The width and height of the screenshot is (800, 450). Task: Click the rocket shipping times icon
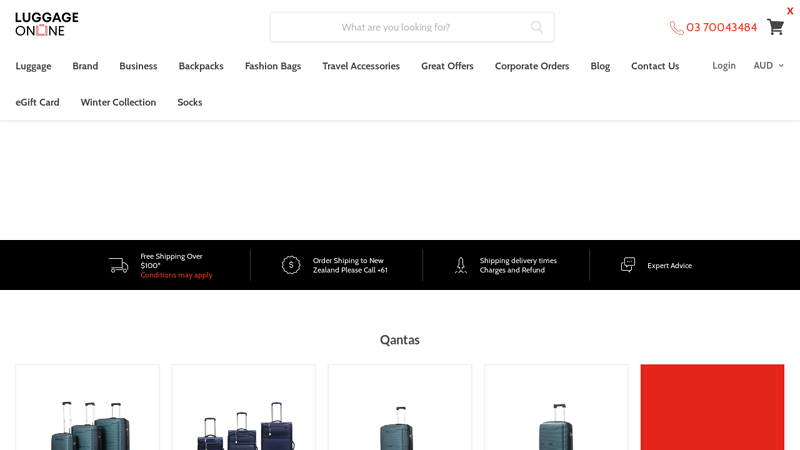tap(461, 265)
